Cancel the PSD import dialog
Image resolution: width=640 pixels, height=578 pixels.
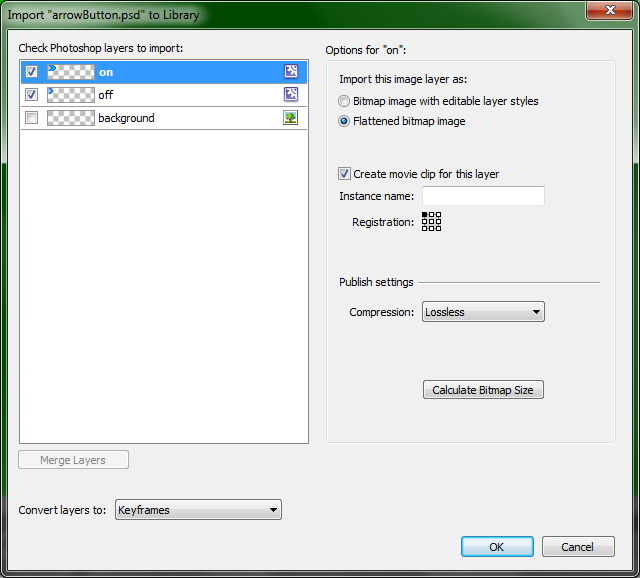coord(578,547)
